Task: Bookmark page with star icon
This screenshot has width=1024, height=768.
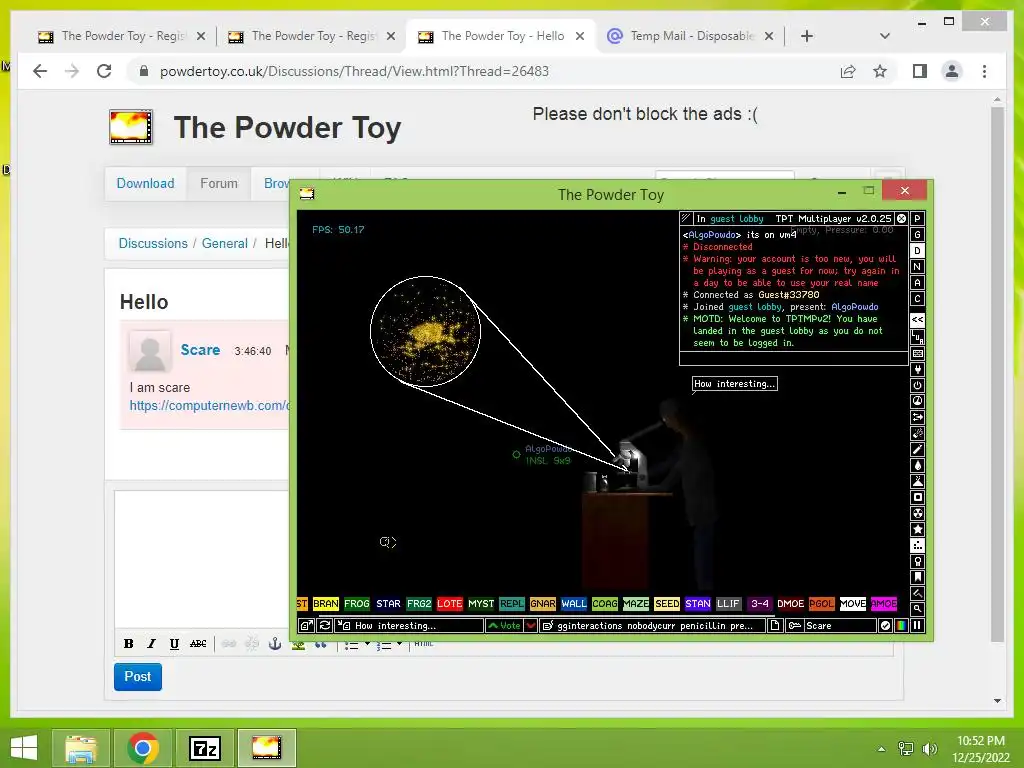Action: pos(880,71)
